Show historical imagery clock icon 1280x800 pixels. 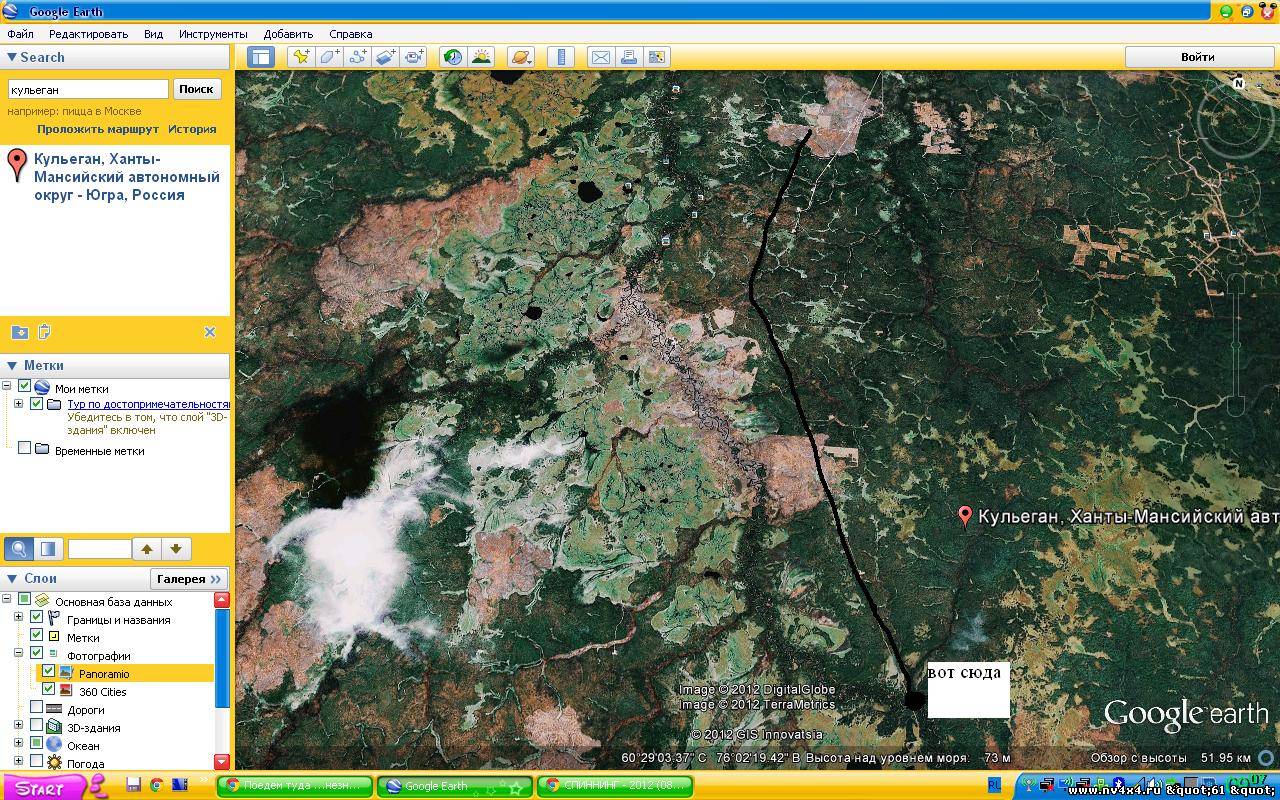click(453, 57)
